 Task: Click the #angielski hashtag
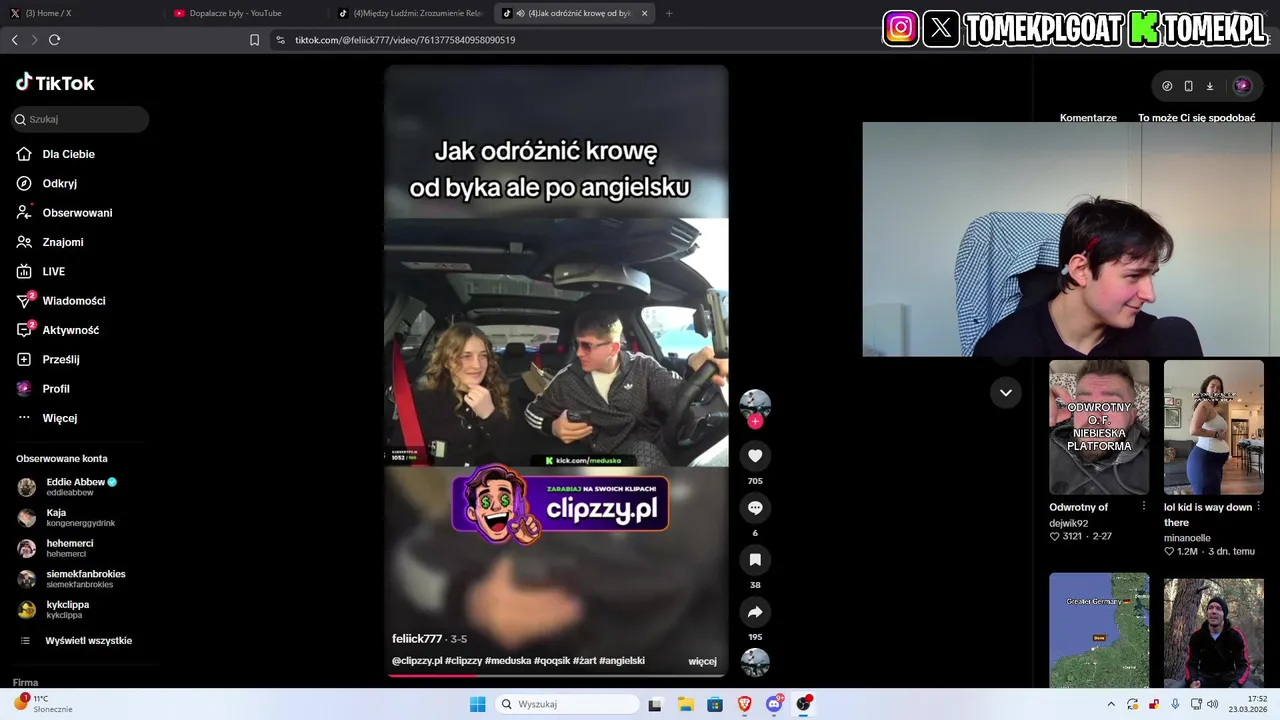click(622, 661)
